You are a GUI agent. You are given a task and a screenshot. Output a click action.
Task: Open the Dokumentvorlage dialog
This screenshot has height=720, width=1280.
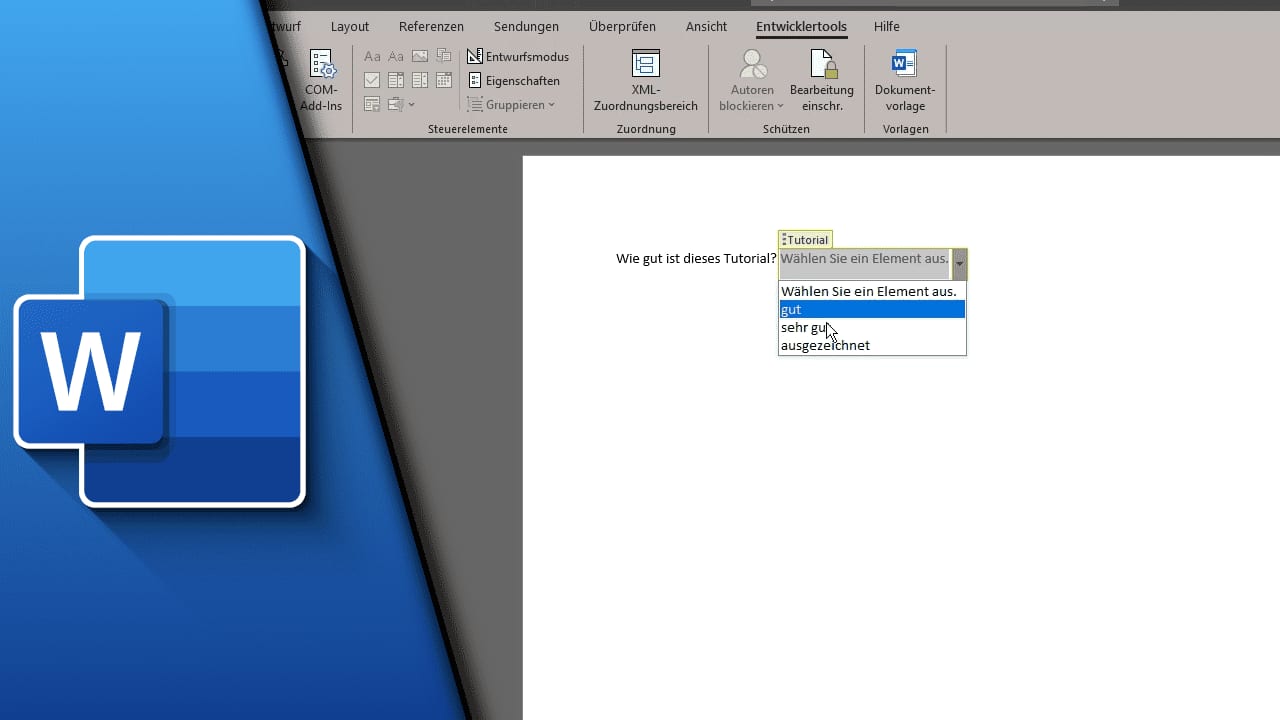[905, 80]
